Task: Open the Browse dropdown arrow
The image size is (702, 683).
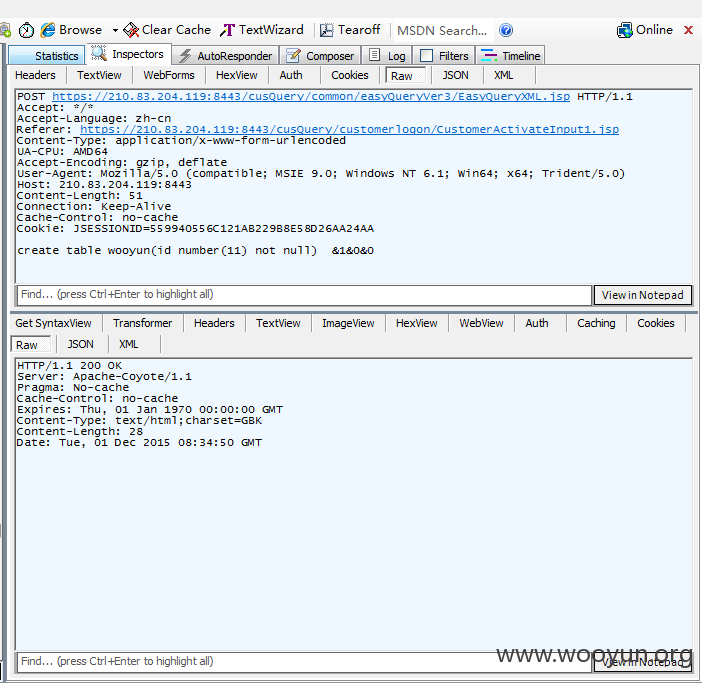Action: [115, 30]
